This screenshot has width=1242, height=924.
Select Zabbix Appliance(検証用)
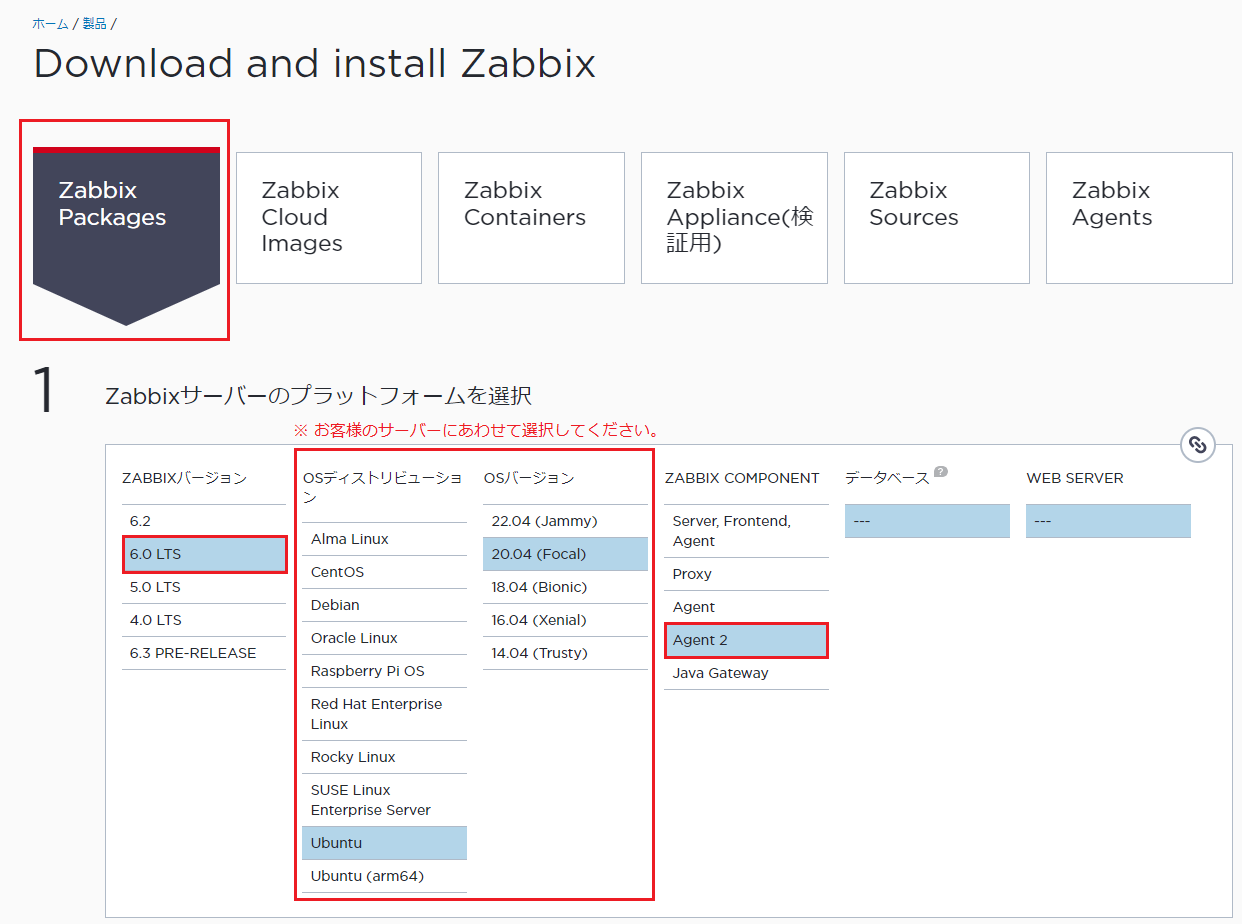[734, 218]
